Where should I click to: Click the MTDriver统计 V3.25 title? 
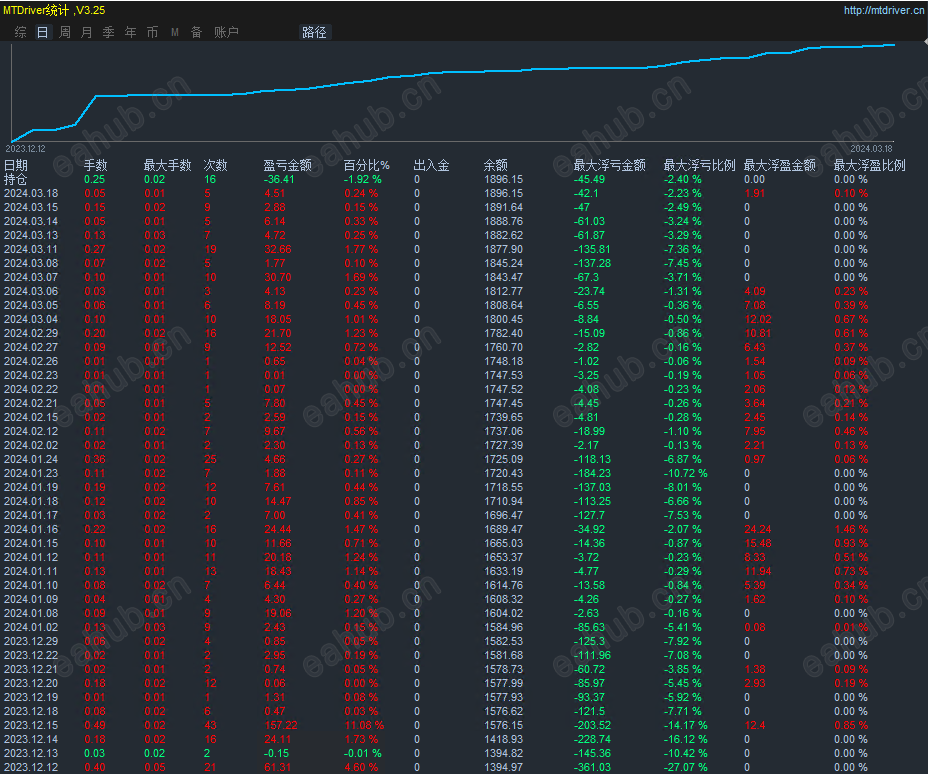[x=54, y=10]
